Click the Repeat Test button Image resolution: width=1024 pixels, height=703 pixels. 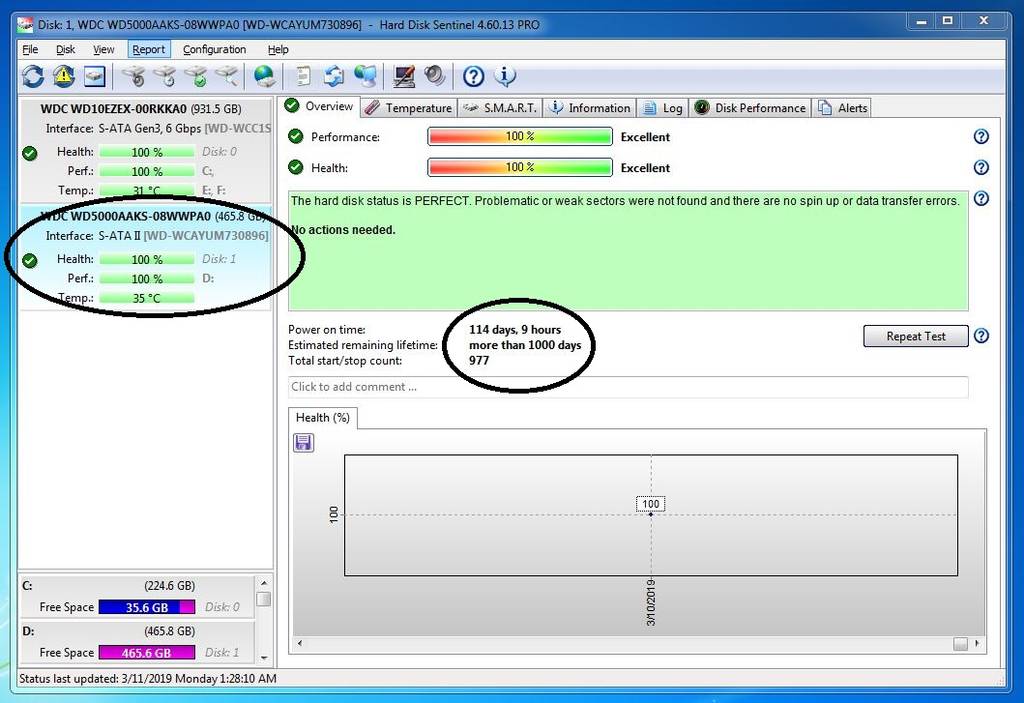pos(916,336)
